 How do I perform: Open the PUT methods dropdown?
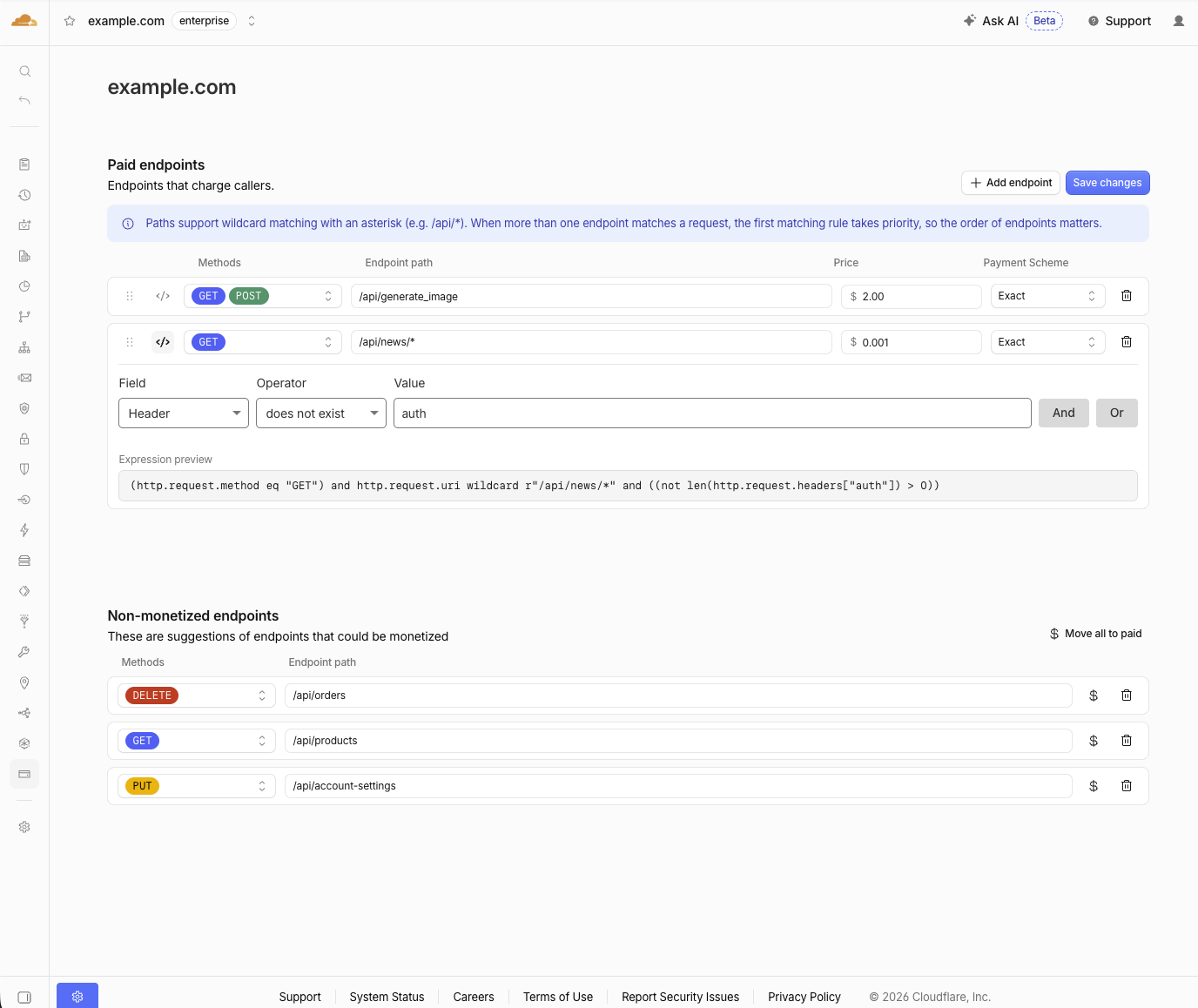tap(197, 786)
